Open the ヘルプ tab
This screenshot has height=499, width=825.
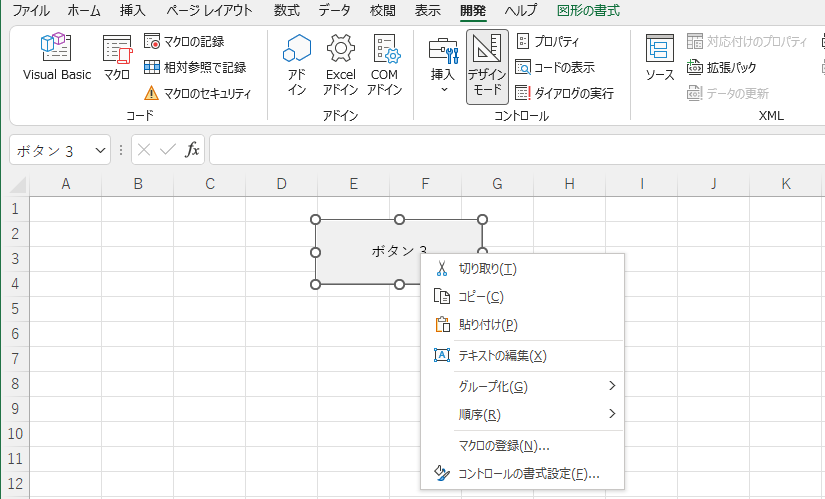[x=521, y=11]
